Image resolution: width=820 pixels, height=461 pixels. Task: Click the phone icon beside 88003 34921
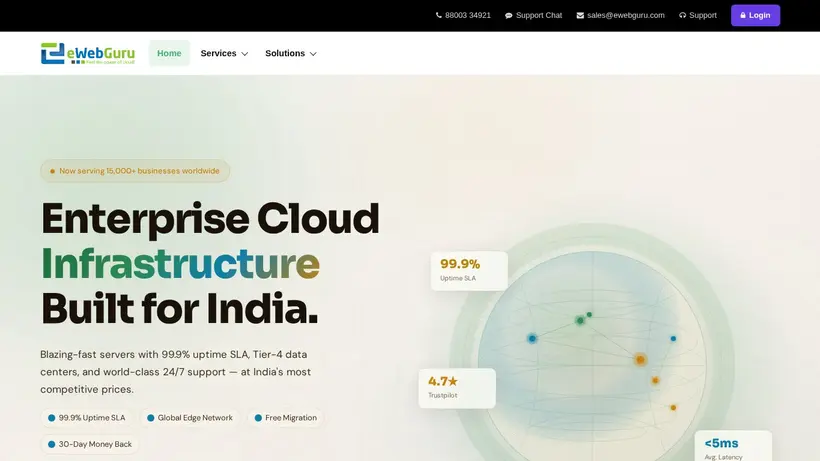[439, 15]
